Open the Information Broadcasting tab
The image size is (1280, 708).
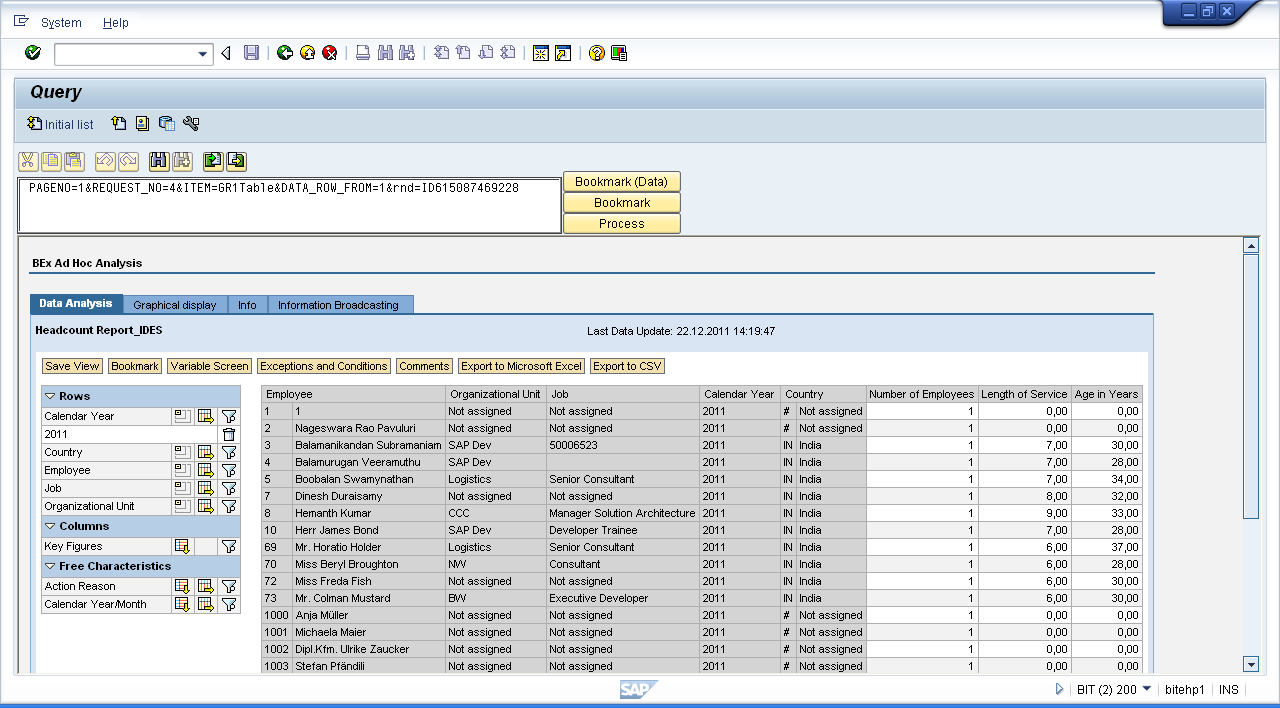pos(338,305)
